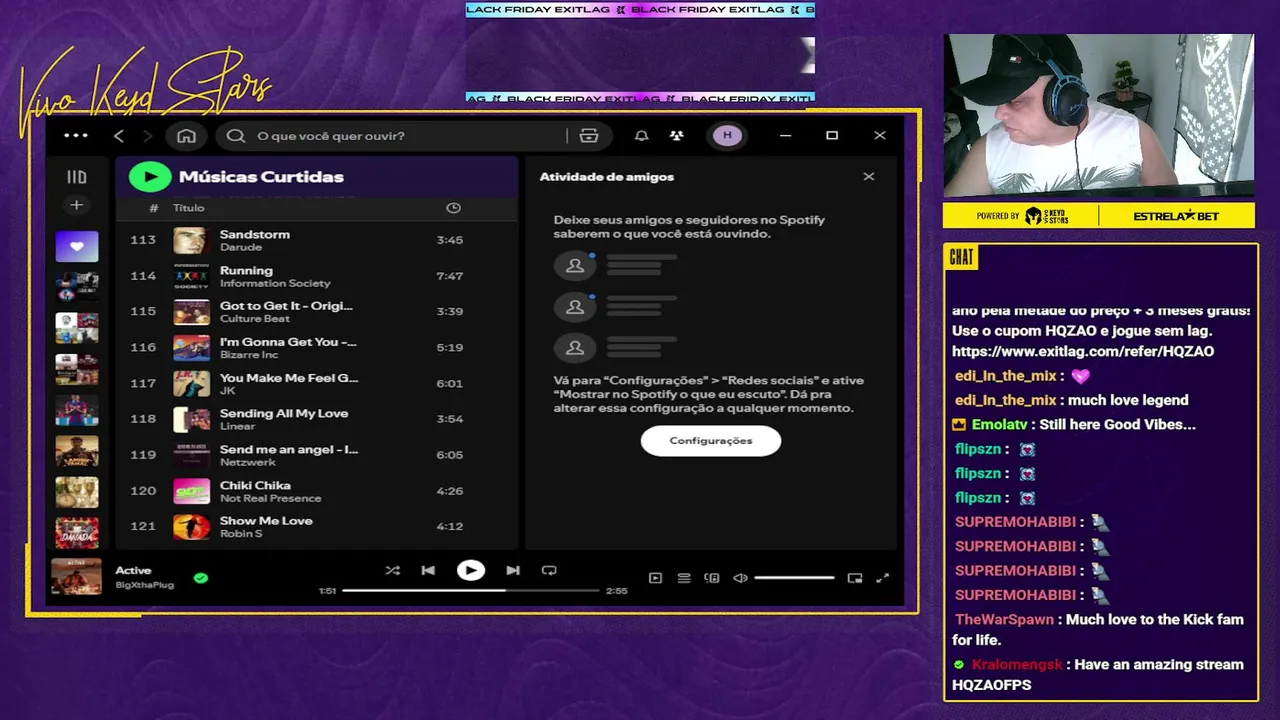
Task: Expand the library sidebar icon
Action: tap(77, 177)
